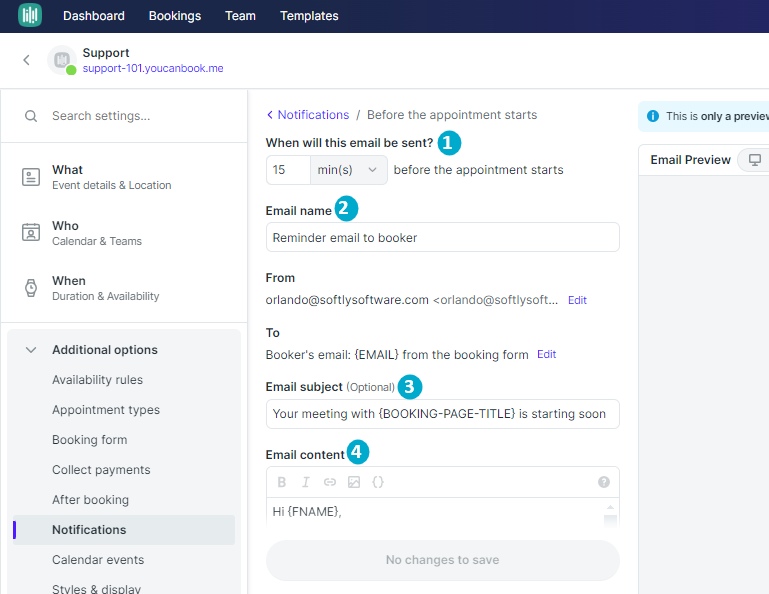The image size is (769, 594).
Task: Click the Email name input field
Action: [x=442, y=237]
